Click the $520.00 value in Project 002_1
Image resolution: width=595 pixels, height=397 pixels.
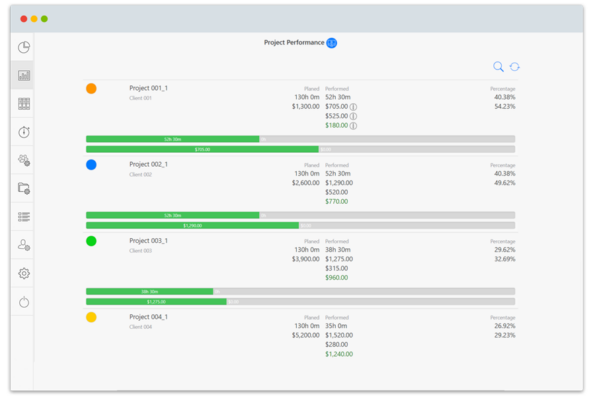click(x=337, y=192)
